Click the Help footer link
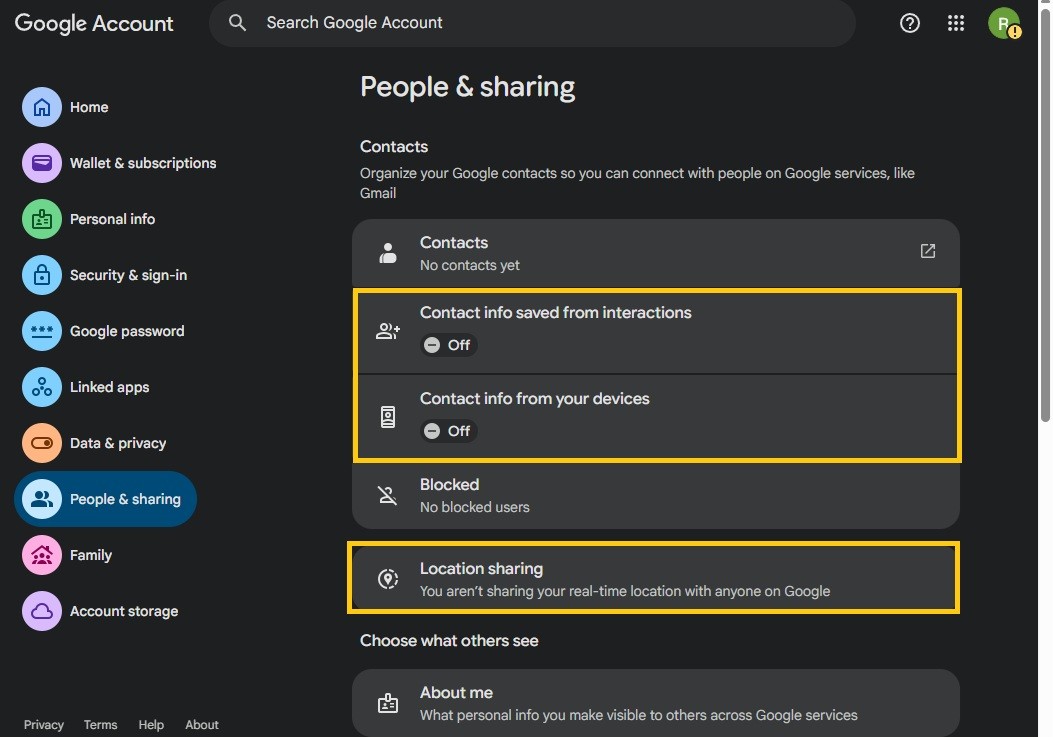The height and width of the screenshot is (737, 1053). click(151, 725)
